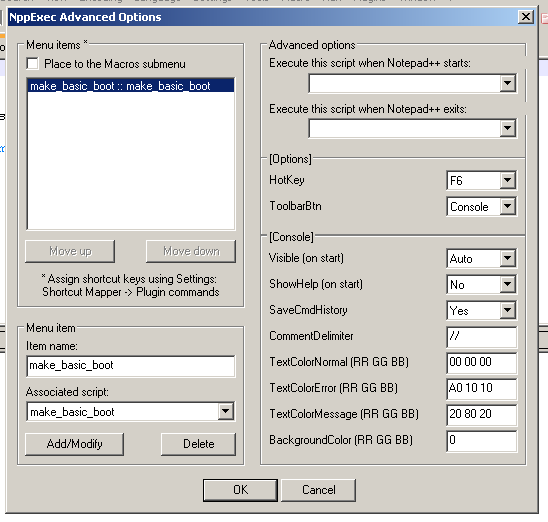
Task: Open the Associated script dropdown
Action: coord(226,411)
